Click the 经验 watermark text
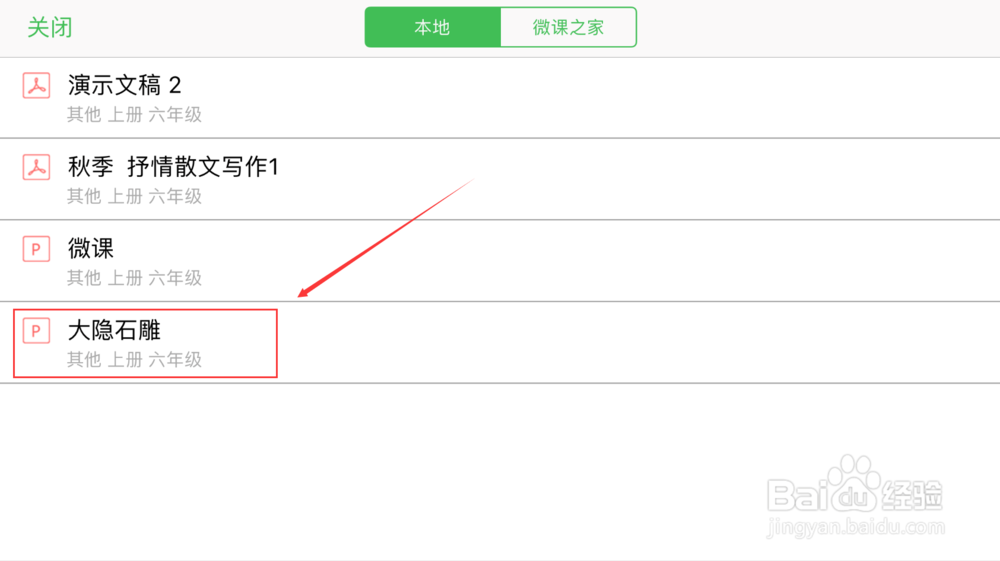The image size is (1000, 561). (x=913, y=495)
